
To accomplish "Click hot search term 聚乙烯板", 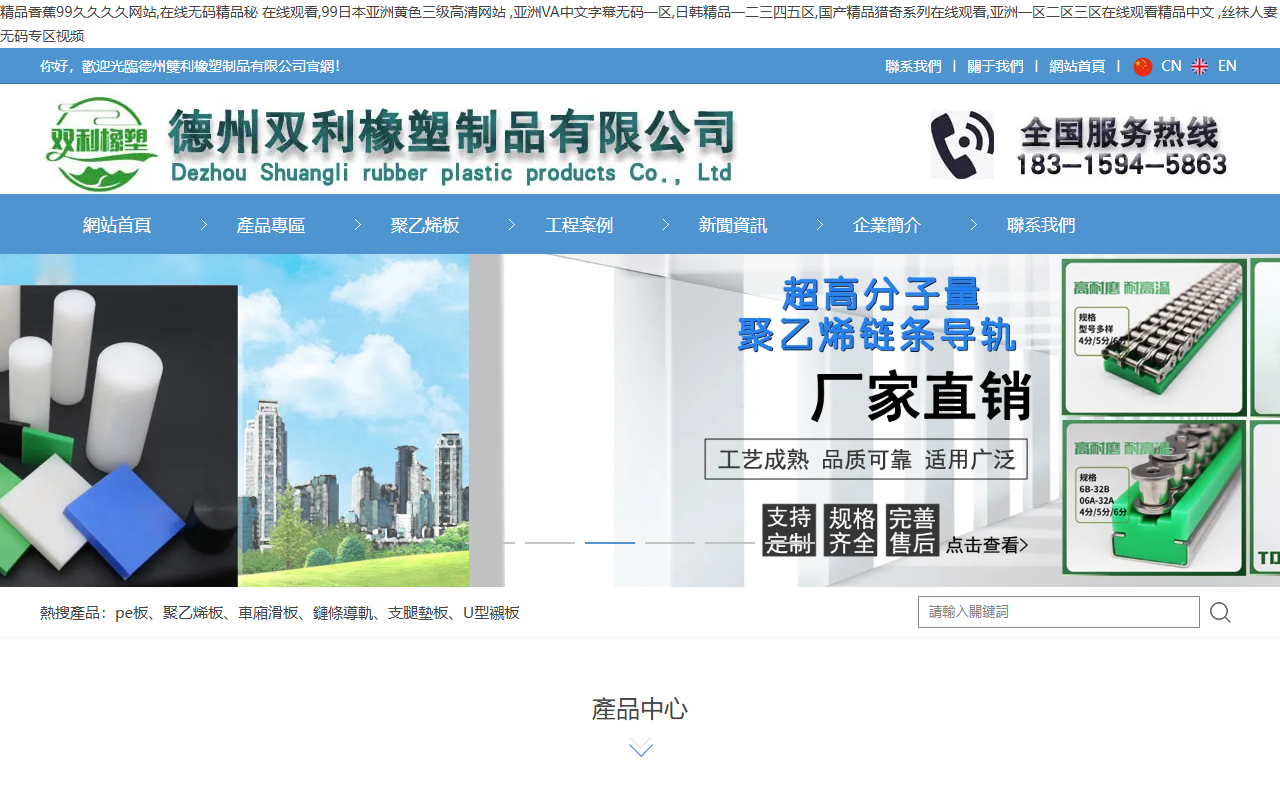I will 193,613.
